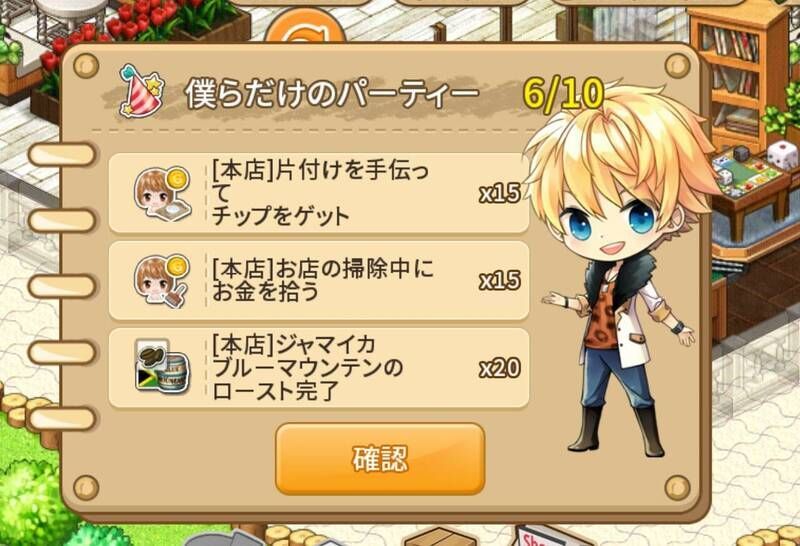Screen dimensions: 800x546
Task: Click the Jamaica coffee barrel icon
Action: [162, 367]
